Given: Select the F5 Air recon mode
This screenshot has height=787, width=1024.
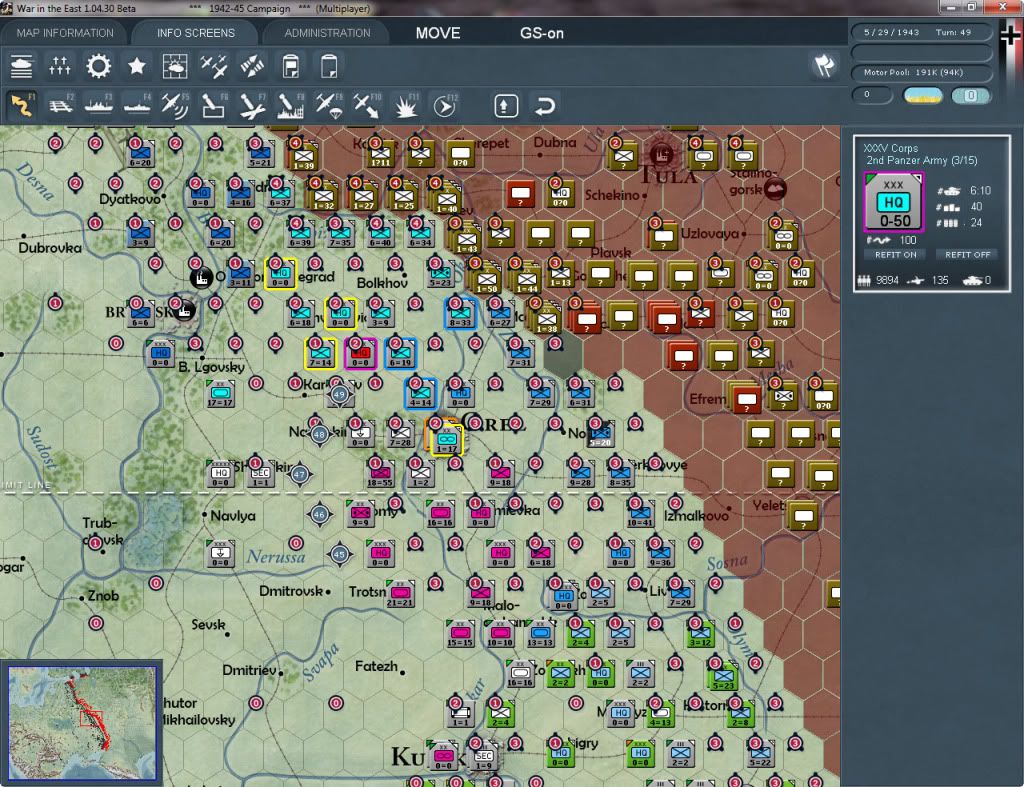Looking at the screenshot, I should (175, 105).
